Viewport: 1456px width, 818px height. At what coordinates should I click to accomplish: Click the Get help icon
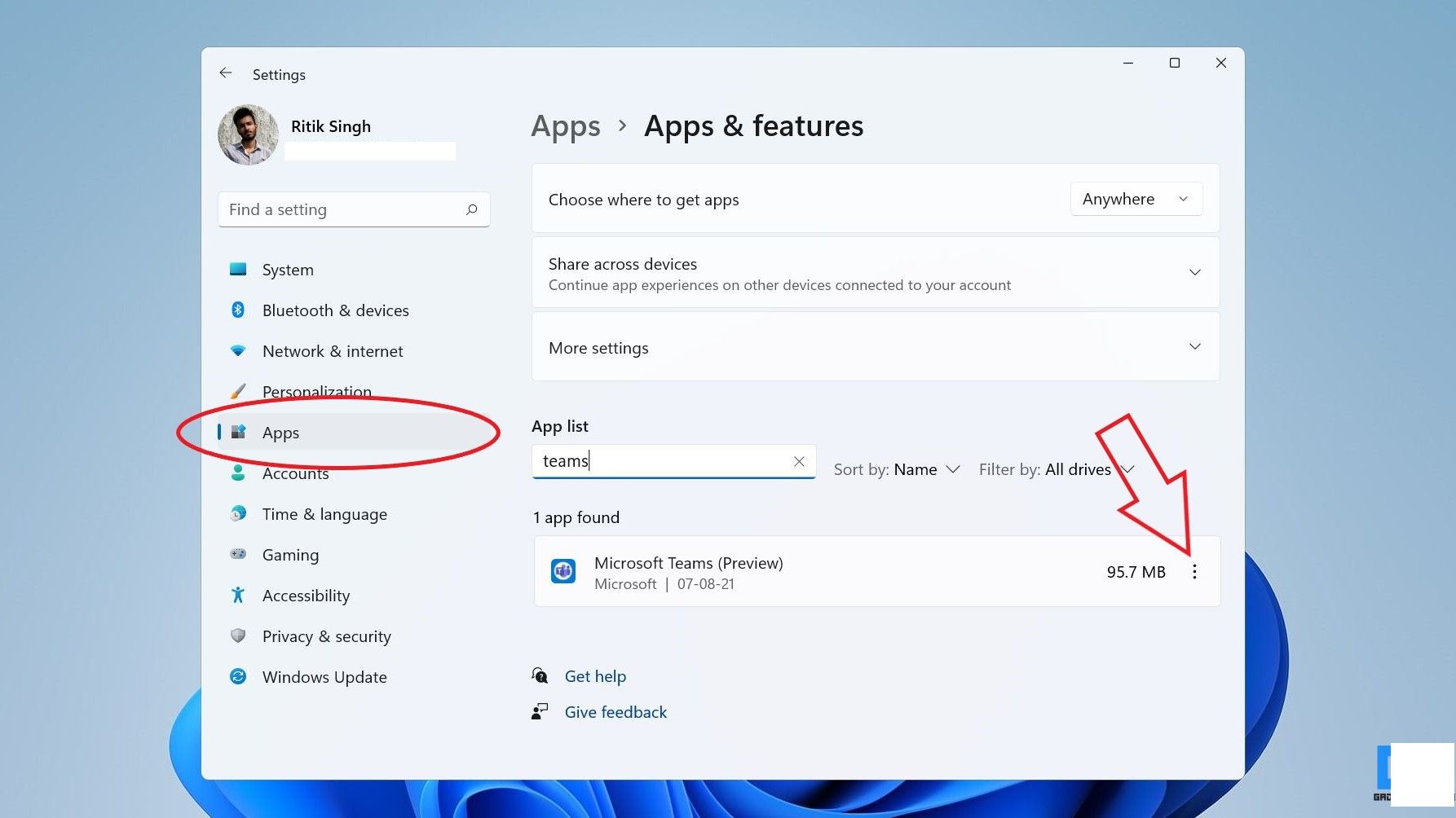[540, 675]
